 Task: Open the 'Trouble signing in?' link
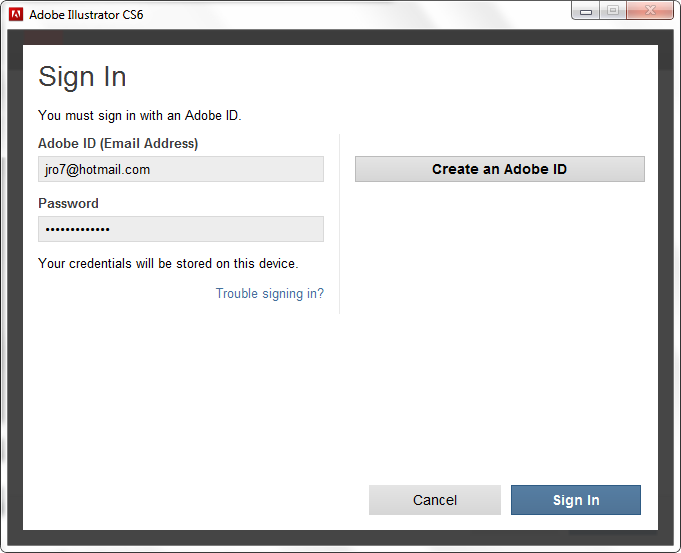270,294
